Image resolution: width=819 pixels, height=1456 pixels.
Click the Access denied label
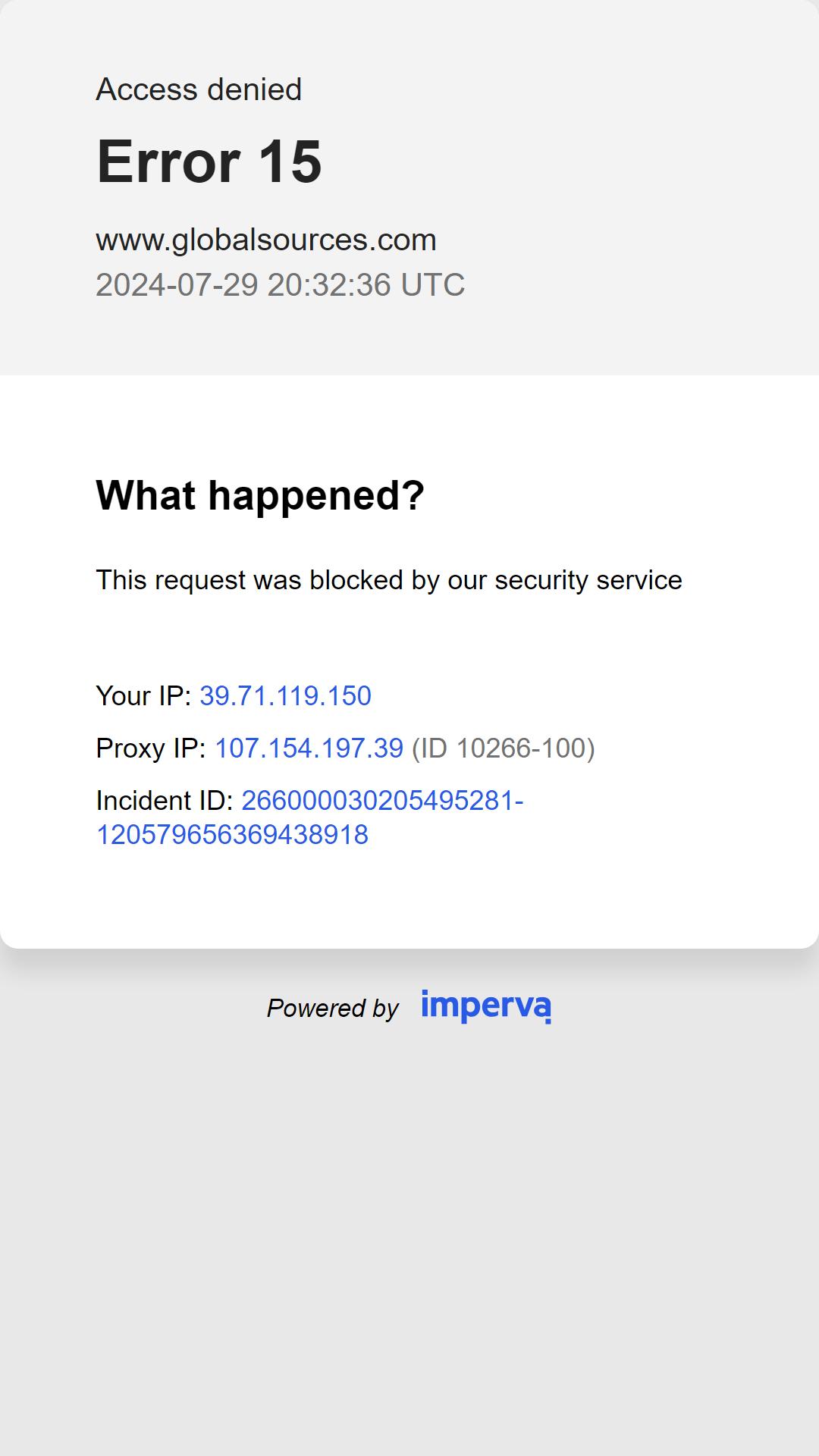199,89
